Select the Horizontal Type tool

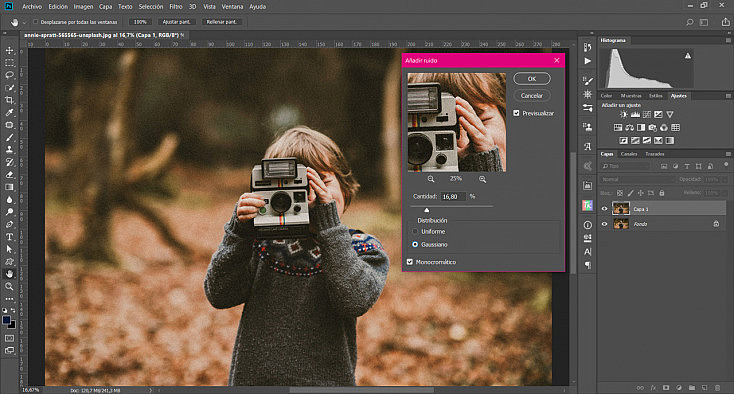9,237
